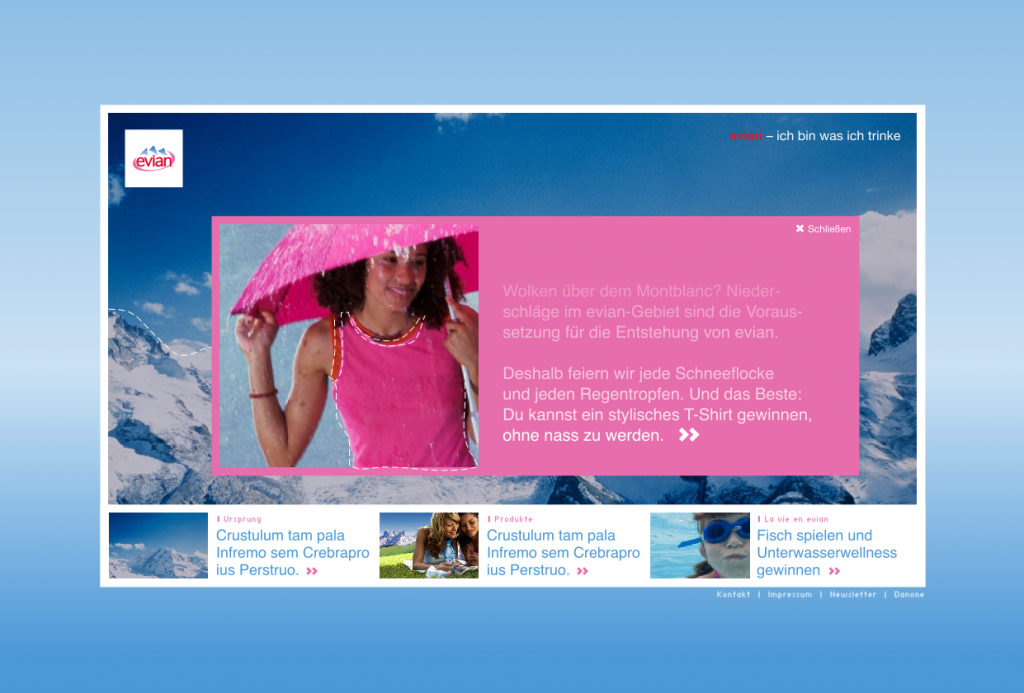Image resolution: width=1024 pixels, height=693 pixels.
Task: Open 'Fisch spielen und Unterwasserwellness gewinnen' link
Action: (827, 553)
